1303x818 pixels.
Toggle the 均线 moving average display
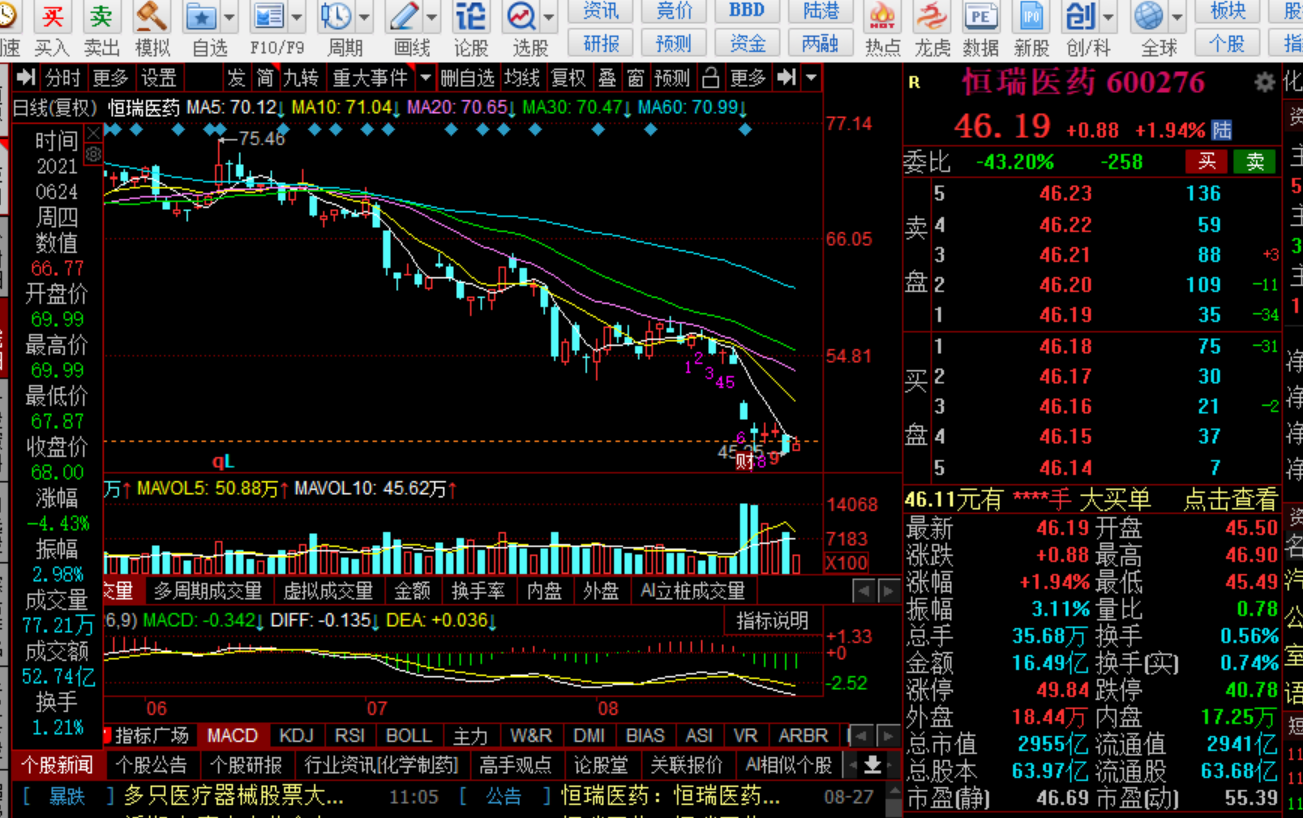(521, 78)
